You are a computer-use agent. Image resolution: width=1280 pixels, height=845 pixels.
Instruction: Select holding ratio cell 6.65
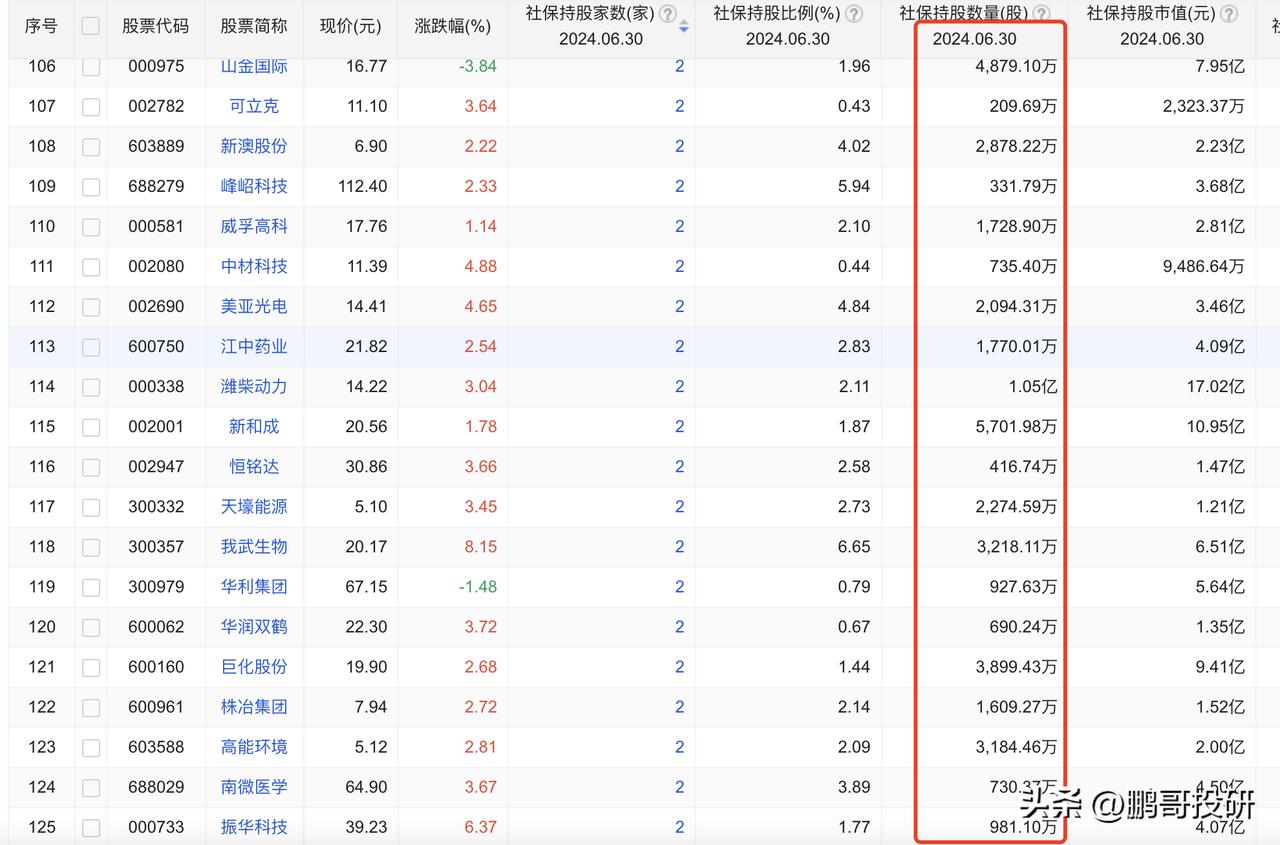point(854,546)
